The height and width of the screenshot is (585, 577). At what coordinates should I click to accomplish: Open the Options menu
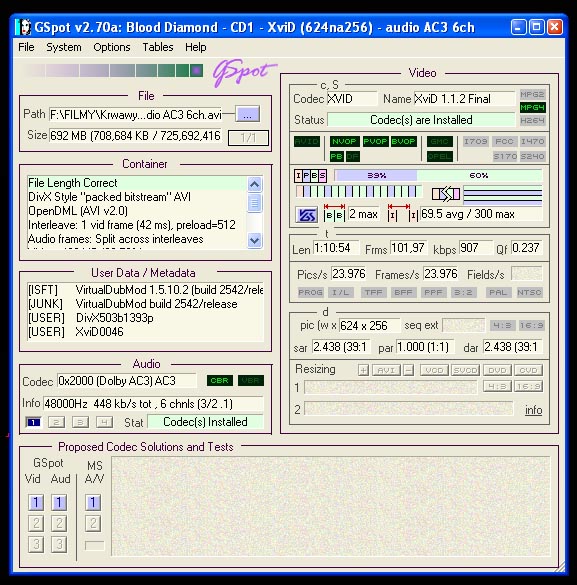(112, 47)
